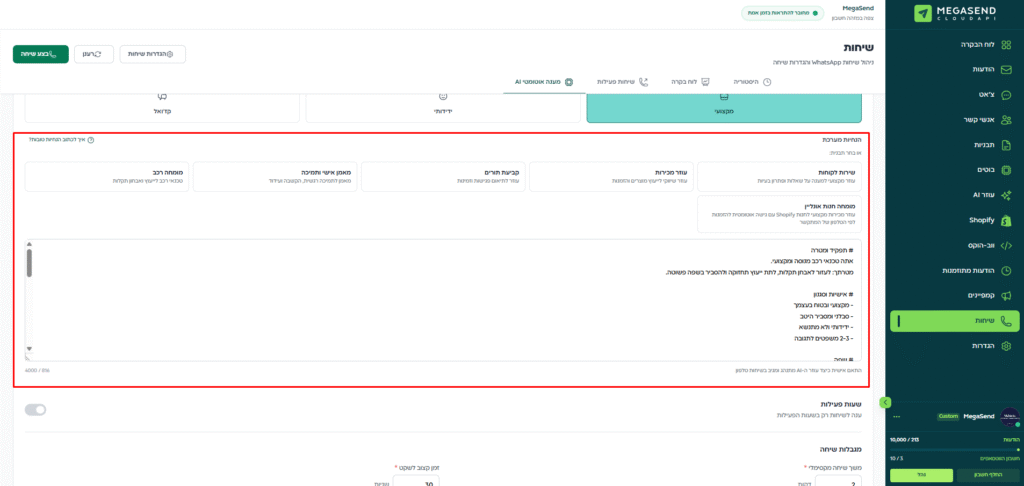Click the help icon next to prompt guide
This screenshot has width=1024, height=486.
91,140
